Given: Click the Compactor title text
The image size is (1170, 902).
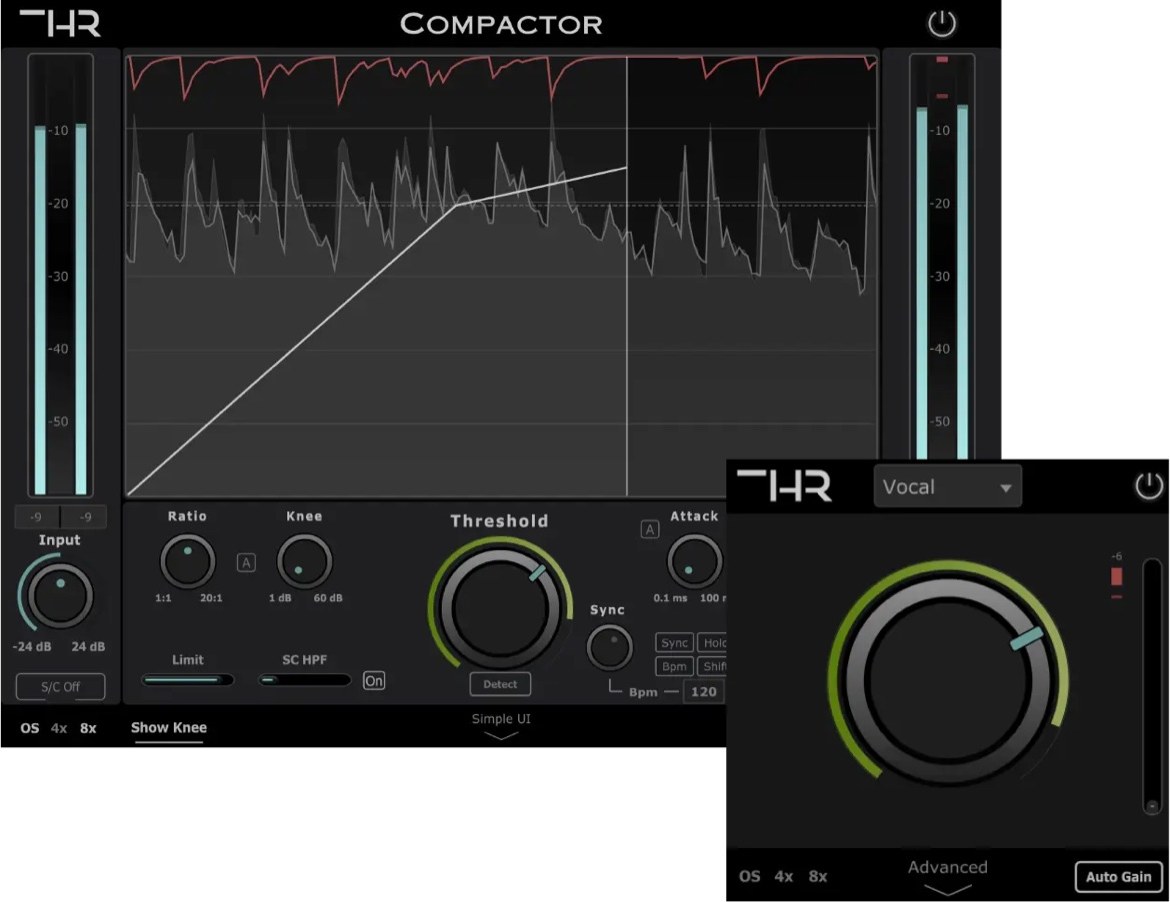Looking at the screenshot, I should click(501, 24).
